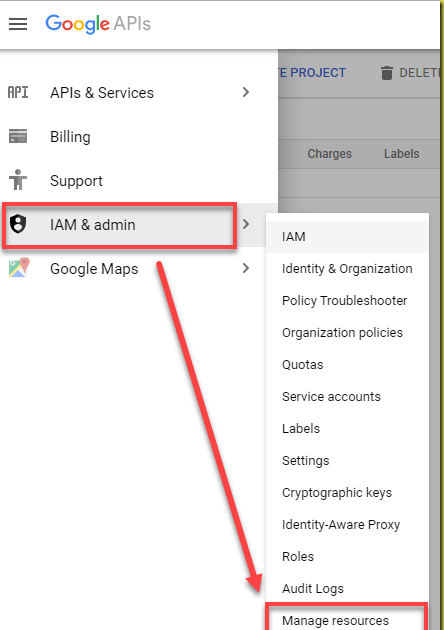Image resolution: width=444 pixels, height=630 pixels.
Task: Click the API icon beside APIs & Services
Action: point(18,92)
